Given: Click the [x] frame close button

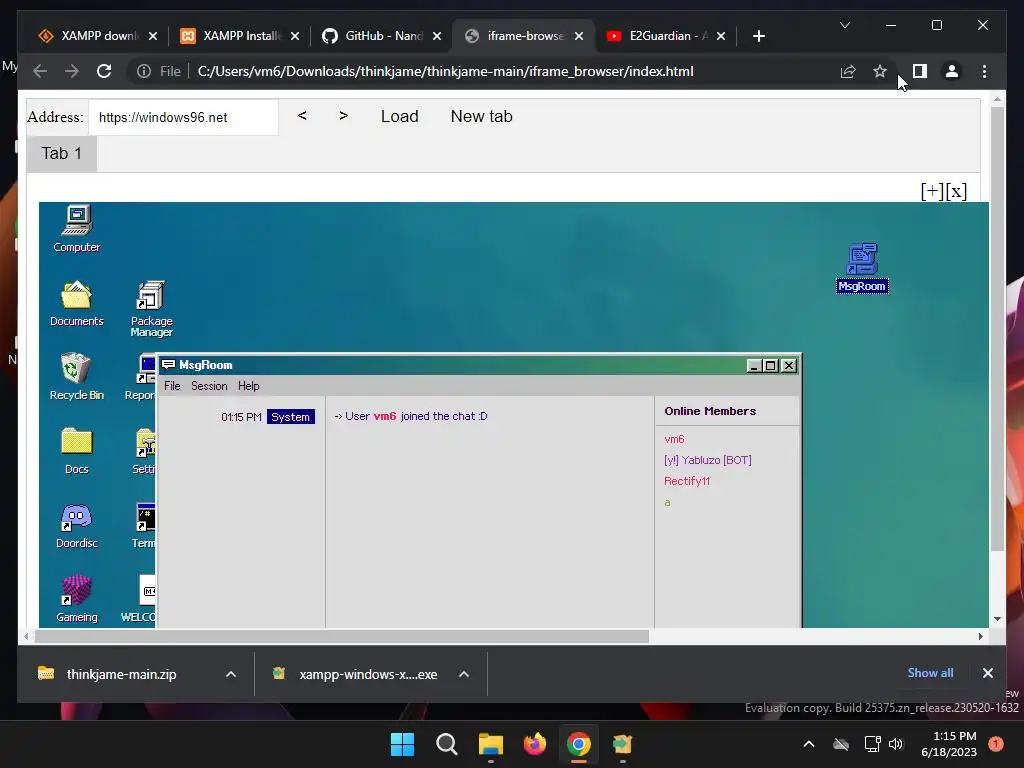Looking at the screenshot, I should click(x=956, y=191).
